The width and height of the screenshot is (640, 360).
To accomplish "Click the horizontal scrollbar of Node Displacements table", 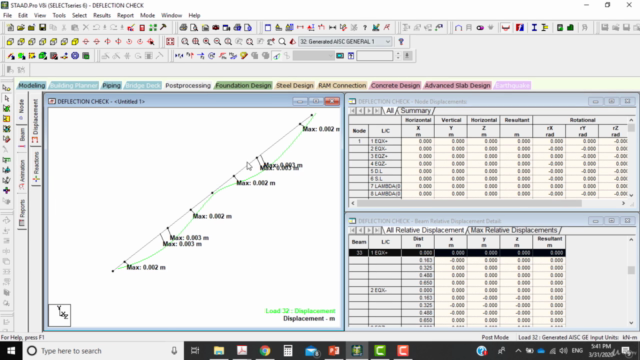I will pos(488,203).
